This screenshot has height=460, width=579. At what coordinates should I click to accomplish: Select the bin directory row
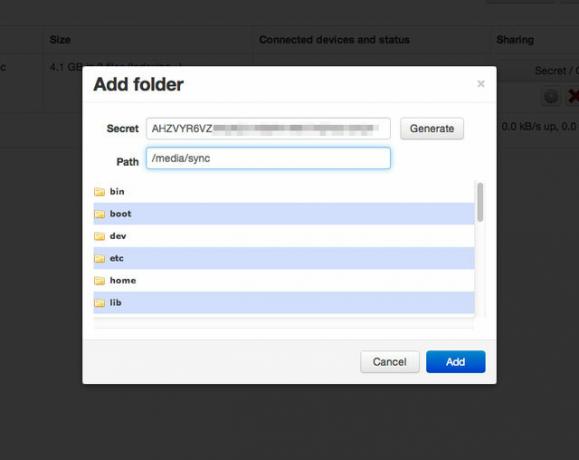(x=284, y=192)
